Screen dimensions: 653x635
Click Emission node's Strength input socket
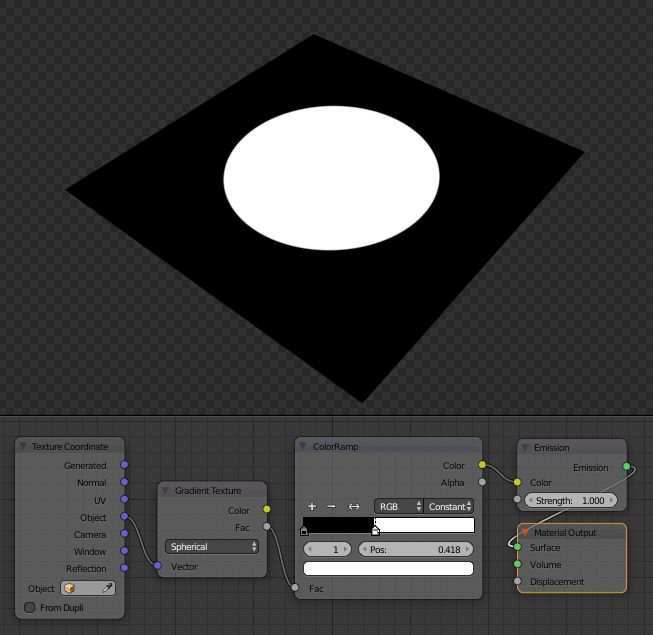pyautogui.click(x=517, y=499)
